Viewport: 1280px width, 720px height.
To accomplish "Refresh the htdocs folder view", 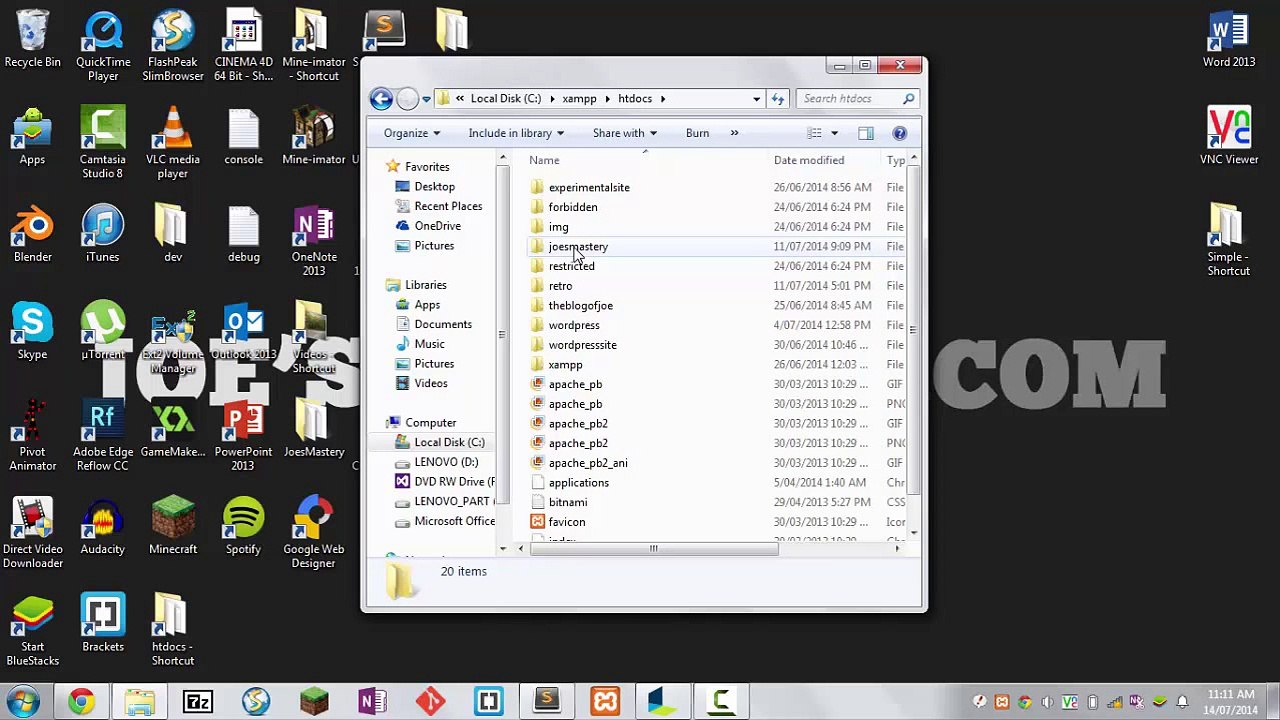I will [778, 98].
